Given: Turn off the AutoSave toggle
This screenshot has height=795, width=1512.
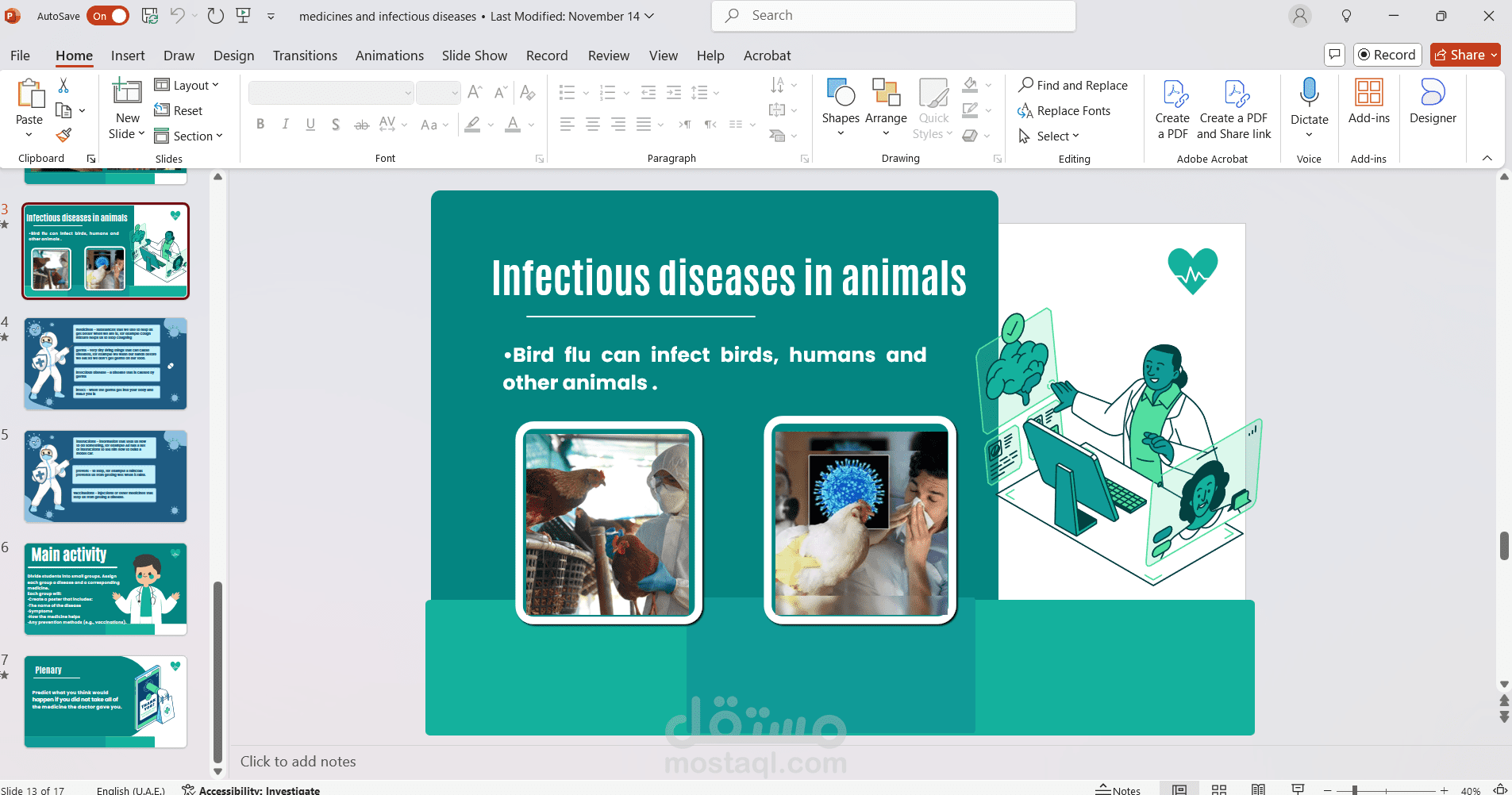Looking at the screenshot, I should point(108,16).
